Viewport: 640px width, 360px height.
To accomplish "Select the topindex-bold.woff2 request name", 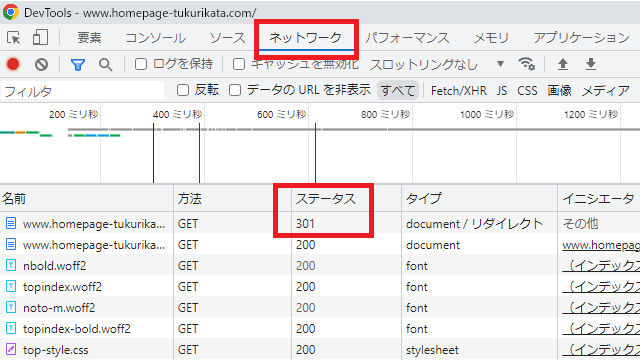I will click(x=77, y=329).
